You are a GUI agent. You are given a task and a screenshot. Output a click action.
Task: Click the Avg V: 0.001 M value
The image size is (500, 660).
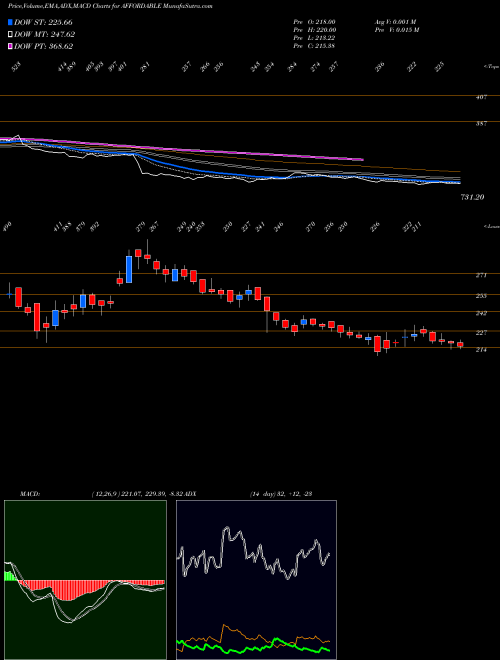point(395,22)
